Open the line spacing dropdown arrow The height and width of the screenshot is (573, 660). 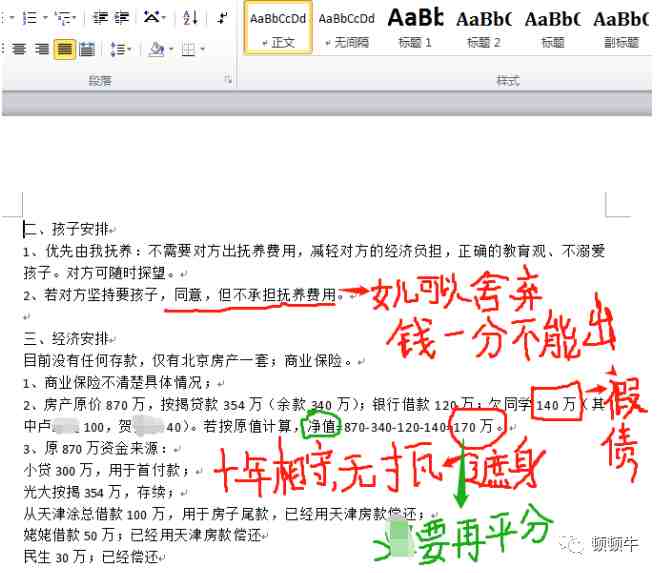(x=130, y=50)
